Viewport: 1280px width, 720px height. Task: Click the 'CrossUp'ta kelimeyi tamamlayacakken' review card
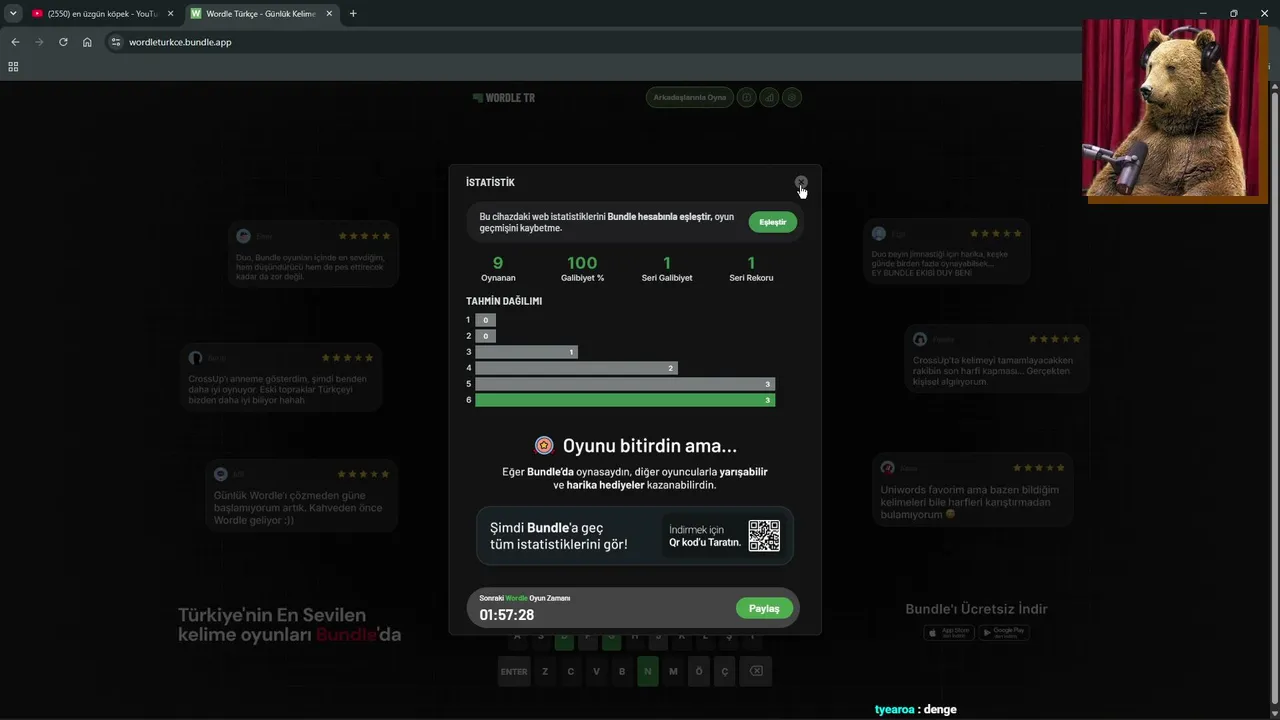[x=997, y=359]
